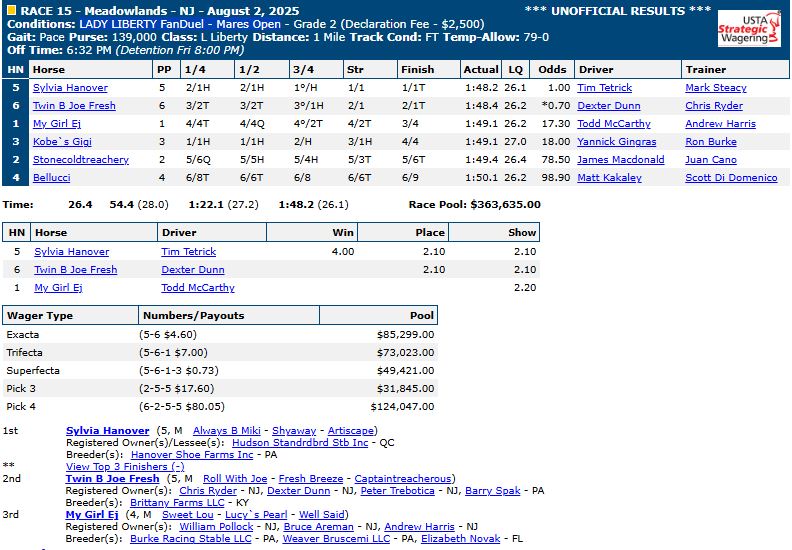Open the Stonecoldtreachery horse link
This screenshot has width=792, height=550.
point(81,160)
